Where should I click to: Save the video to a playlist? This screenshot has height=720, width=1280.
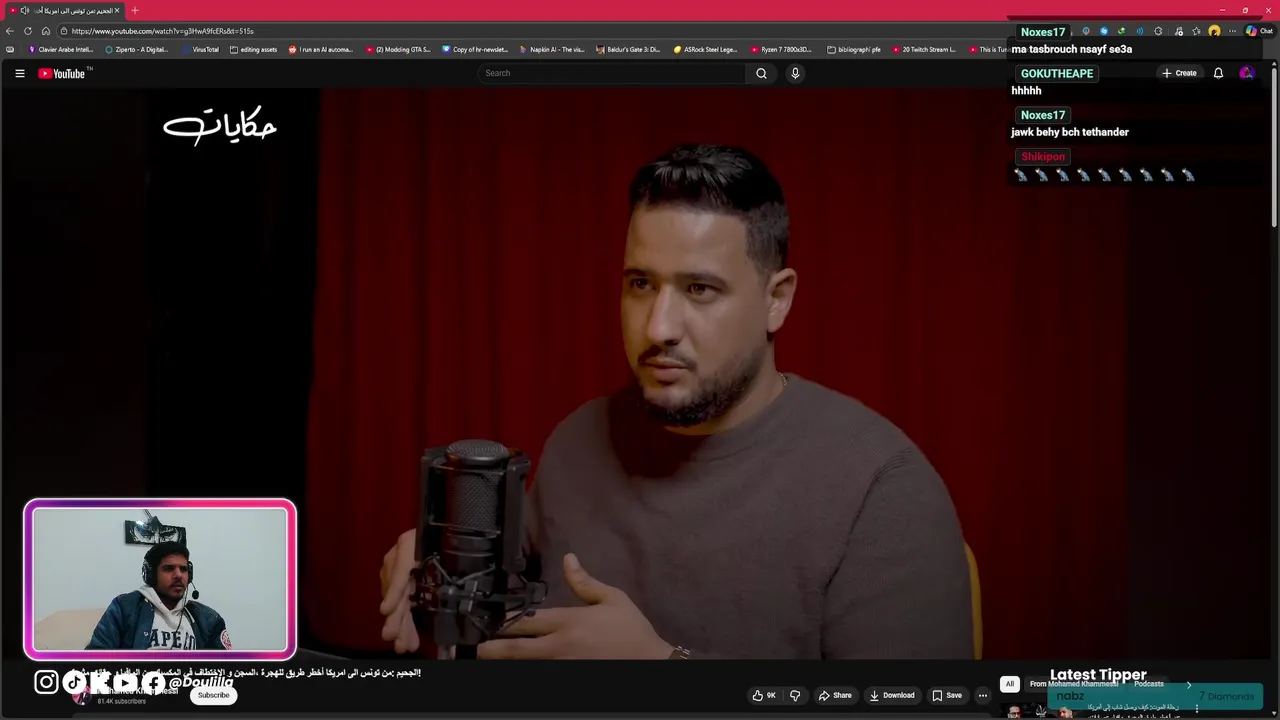pyautogui.click(x=946, y=695)
